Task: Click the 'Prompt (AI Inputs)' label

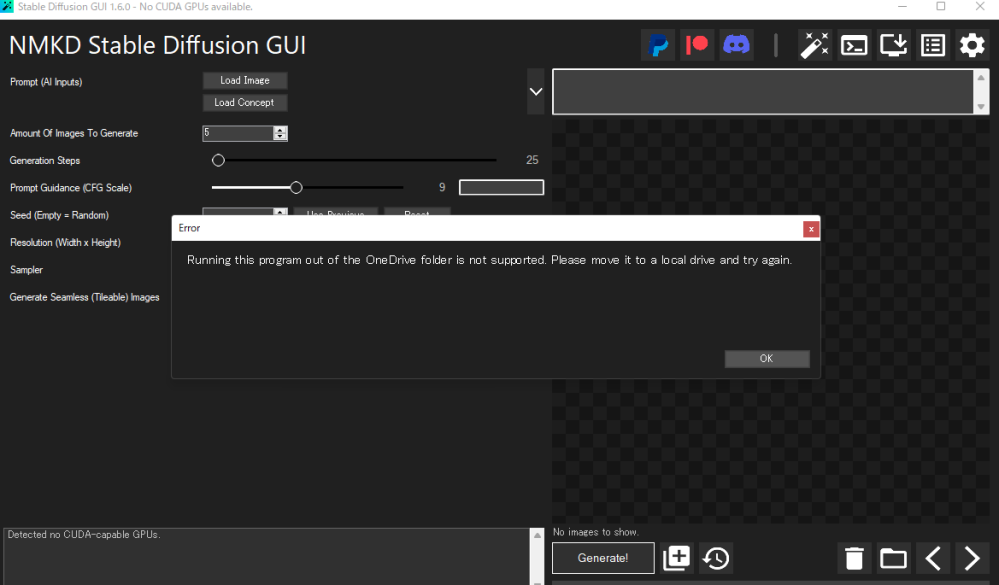Action: [x=46, y=82]
